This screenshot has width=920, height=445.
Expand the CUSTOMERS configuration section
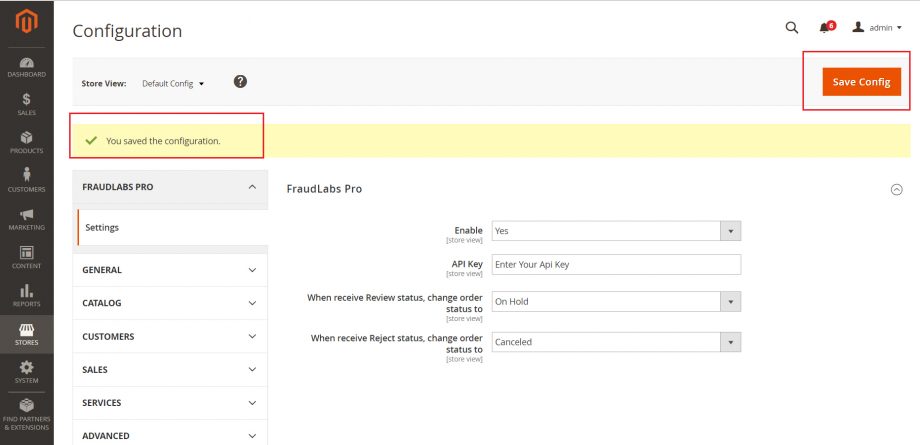click(x=170, y=336)
